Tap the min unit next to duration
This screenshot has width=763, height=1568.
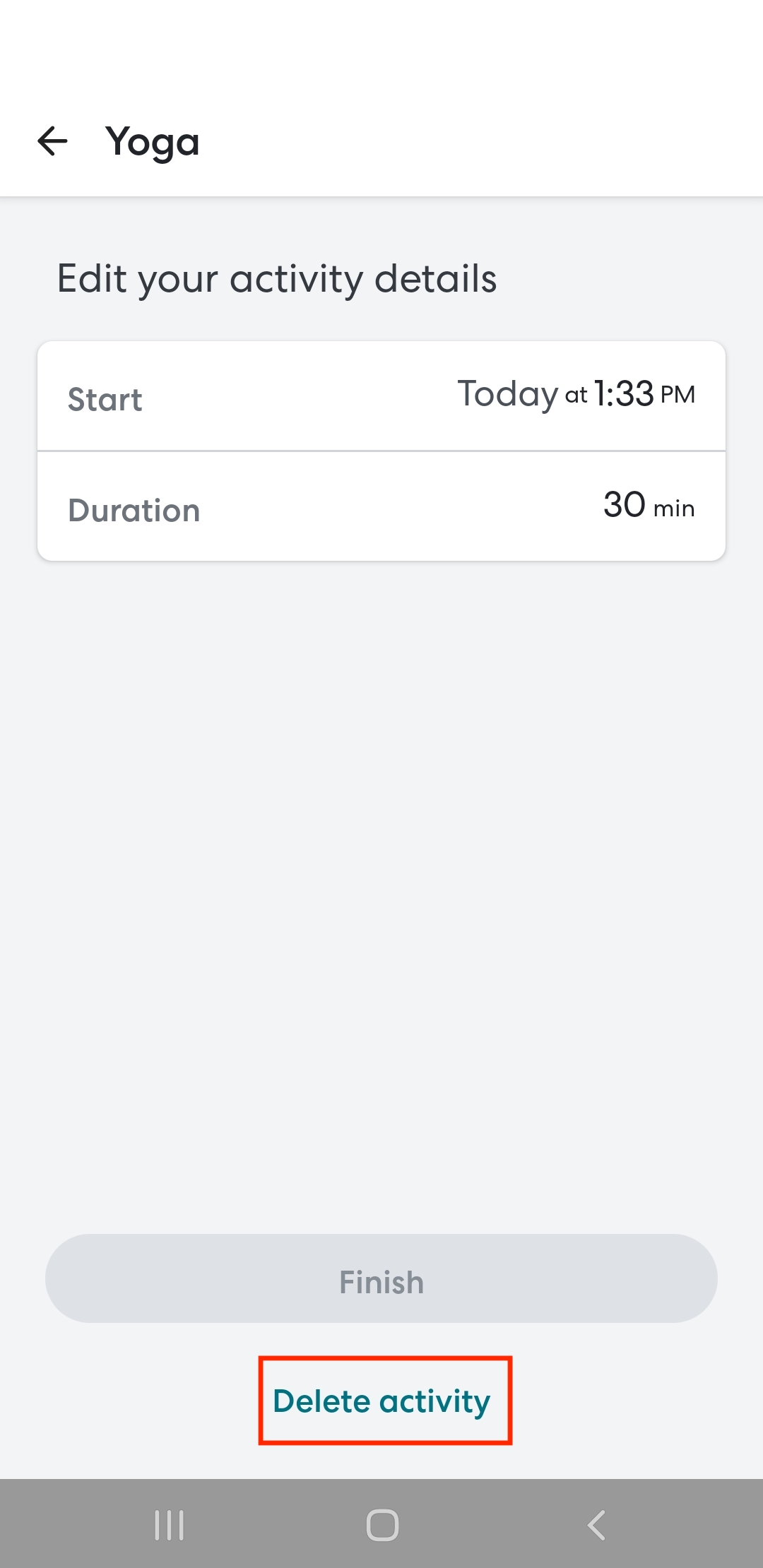[674, 509]
